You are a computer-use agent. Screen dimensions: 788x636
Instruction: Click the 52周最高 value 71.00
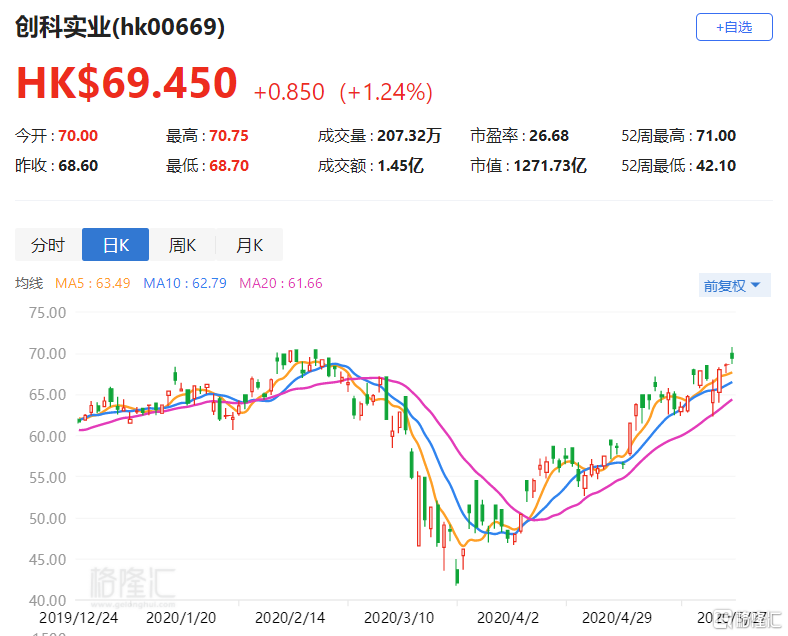point(716,136)
